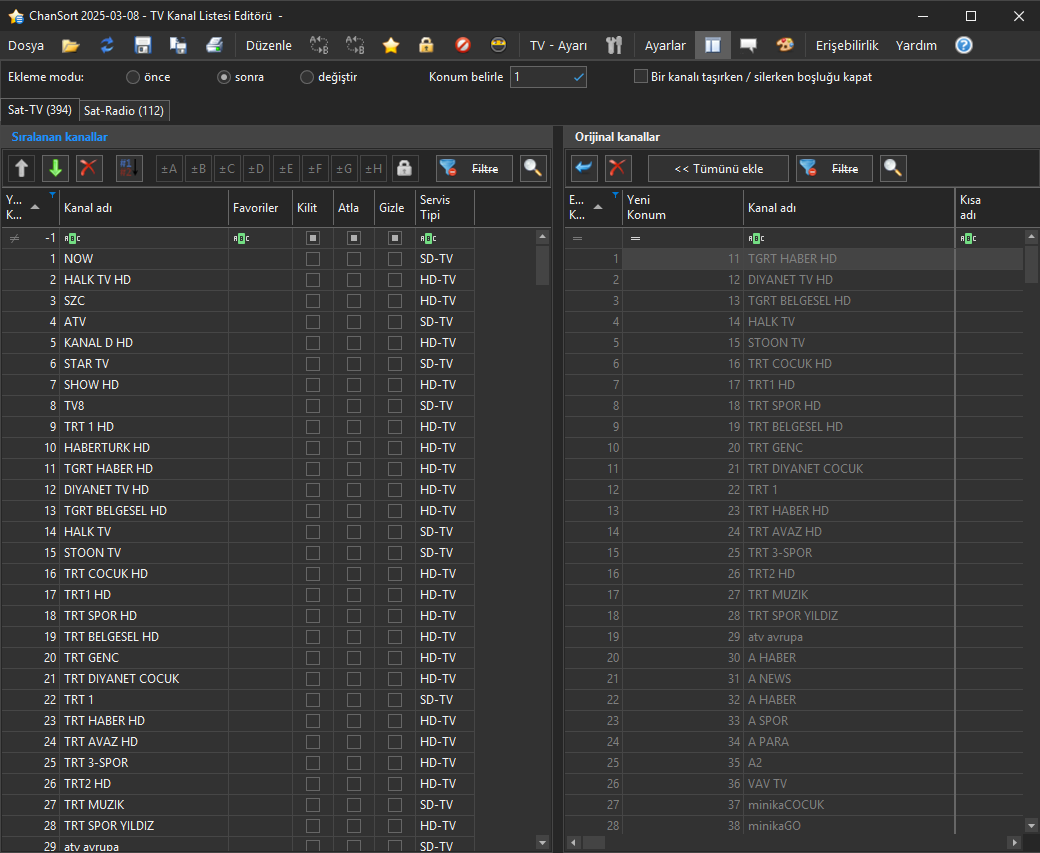
Task: Click the lock icon in sorted channels toolbar
Action: pos(405,168)
